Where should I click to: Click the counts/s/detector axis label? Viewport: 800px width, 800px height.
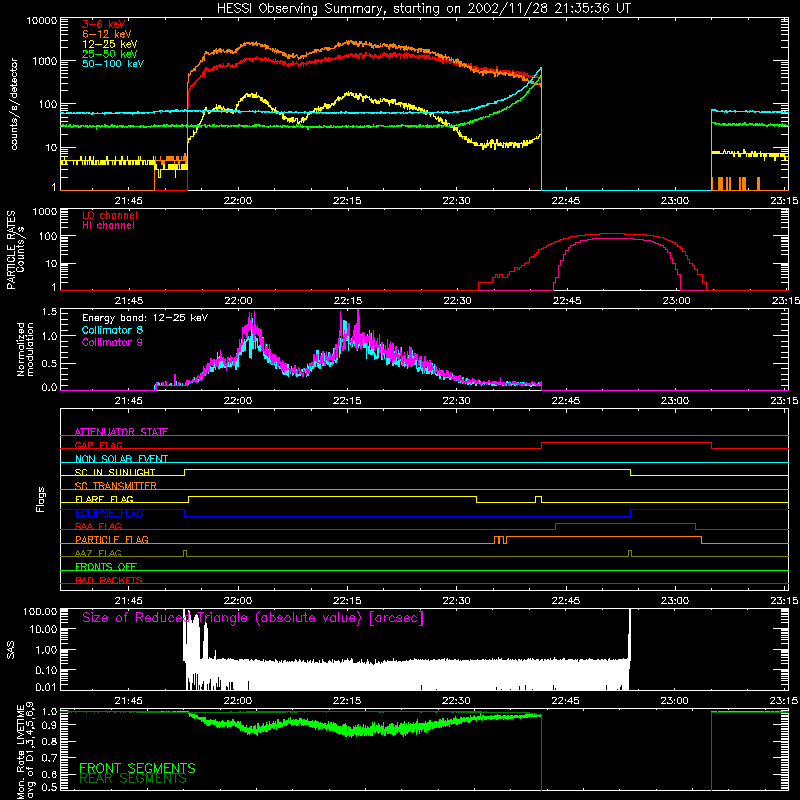pyautogui.click(x=14, y=104)
